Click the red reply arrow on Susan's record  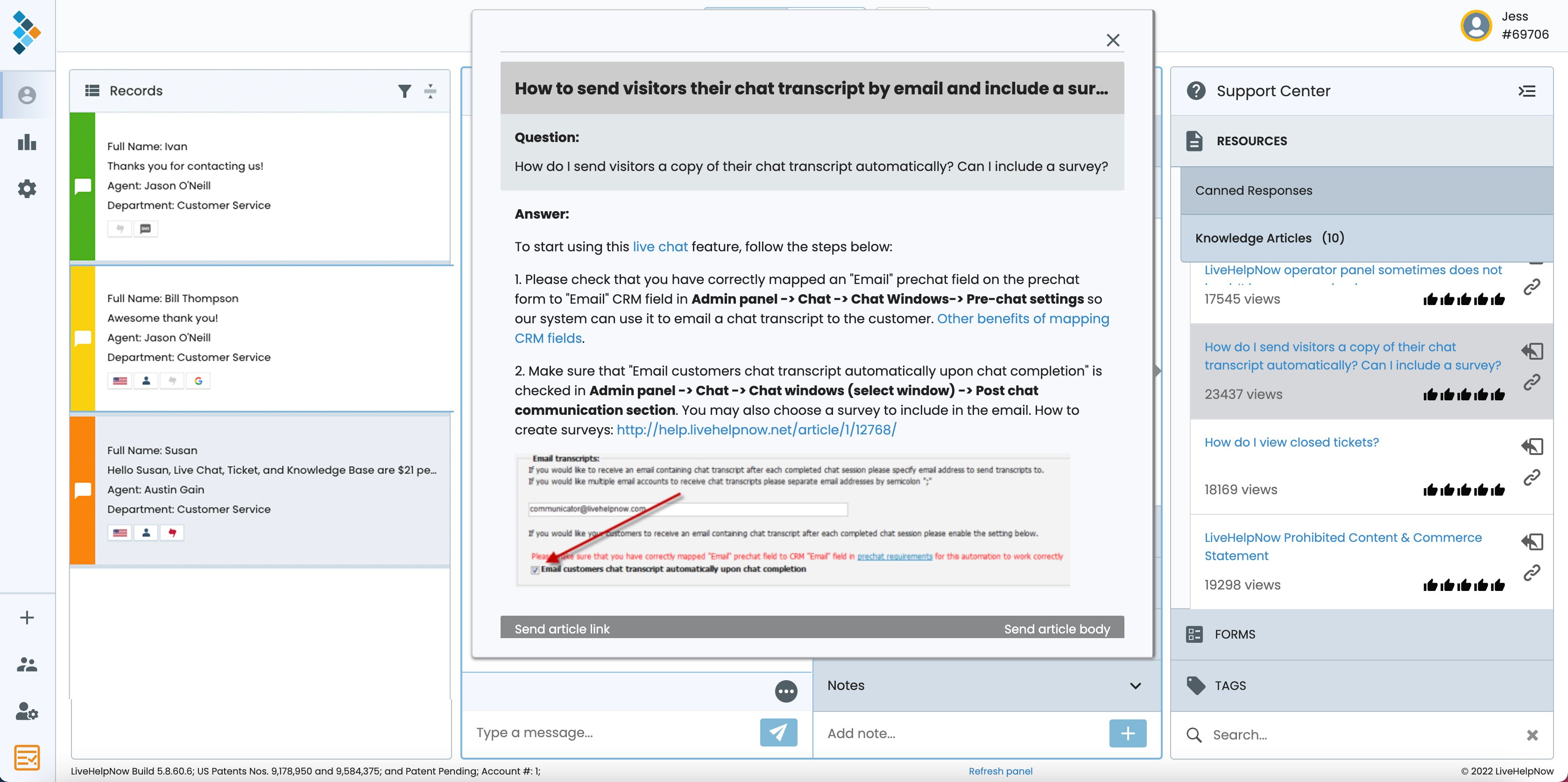click(x=172, y=533)
